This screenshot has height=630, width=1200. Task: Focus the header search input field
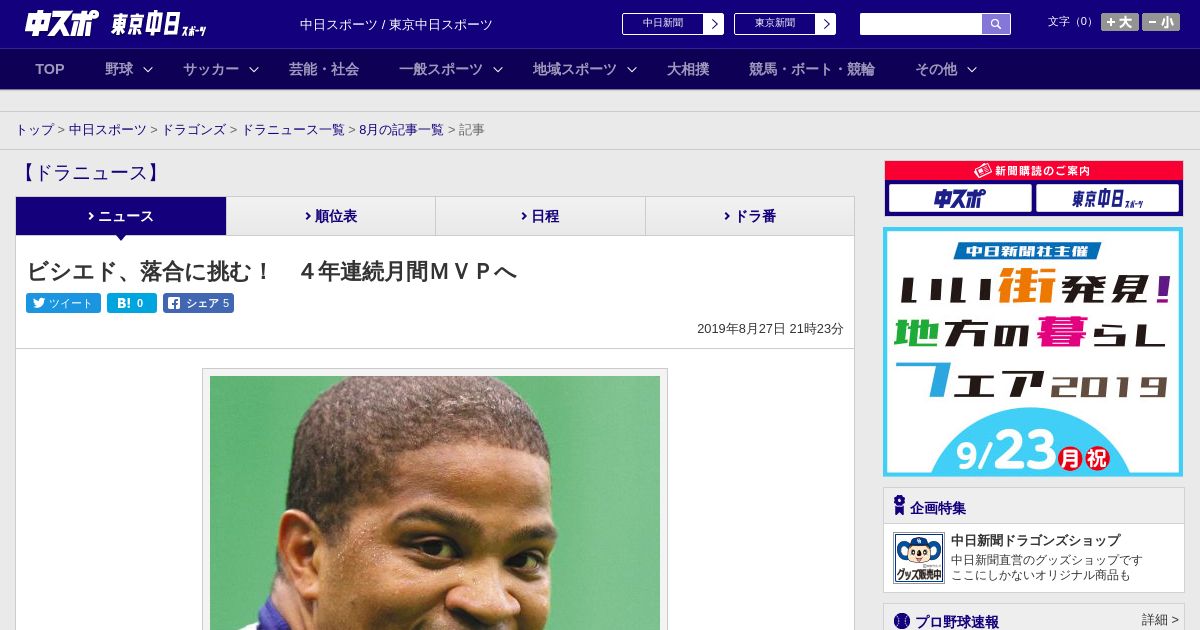coord(921,24)
